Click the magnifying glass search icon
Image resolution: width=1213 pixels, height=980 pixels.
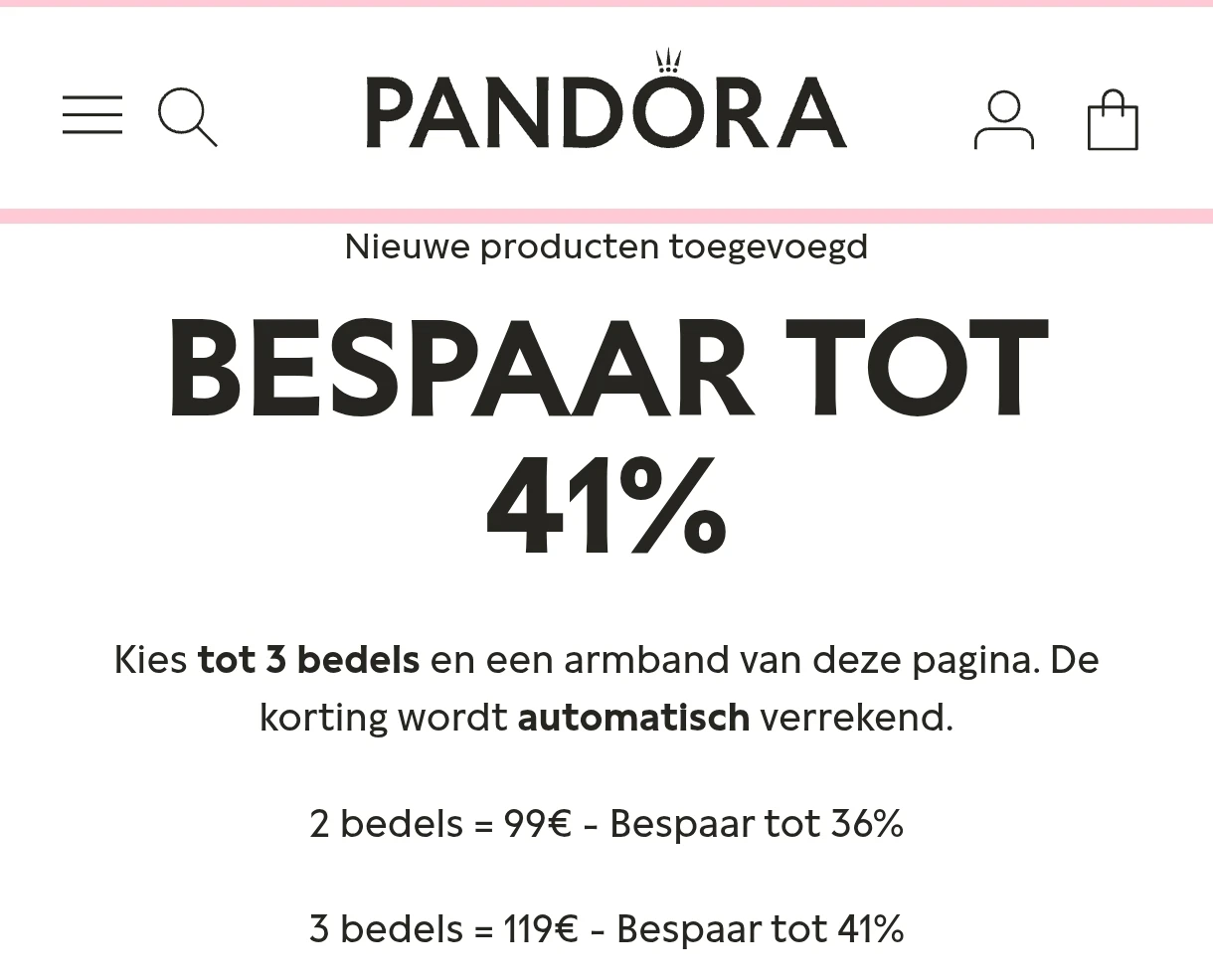[187, 117]
